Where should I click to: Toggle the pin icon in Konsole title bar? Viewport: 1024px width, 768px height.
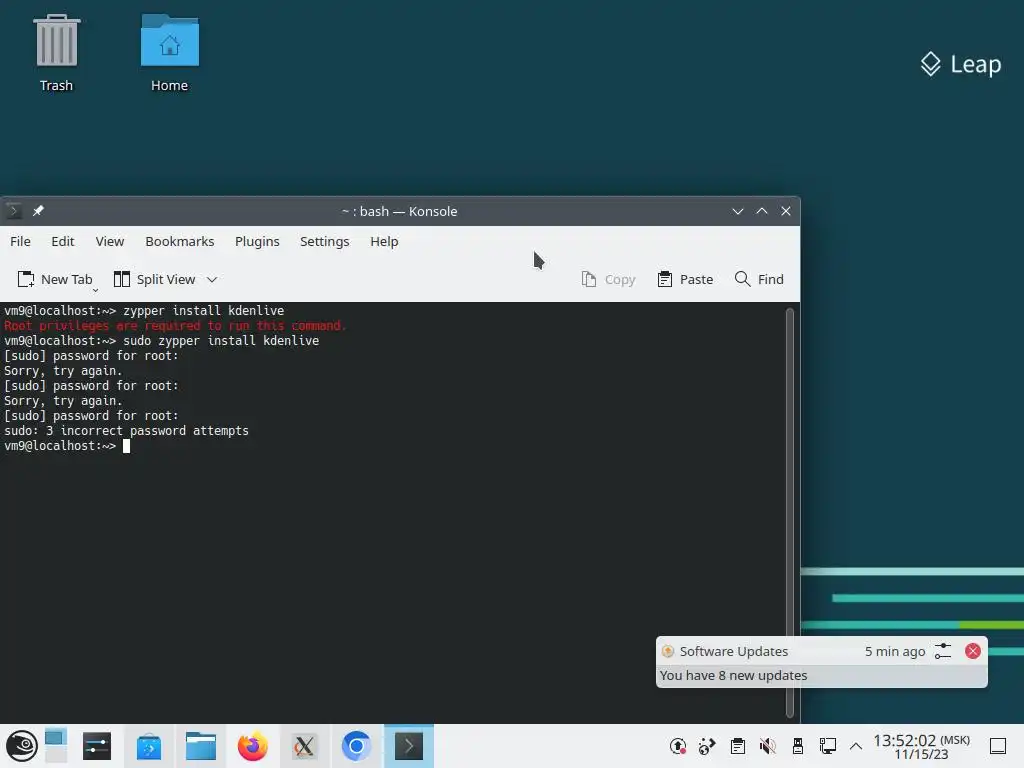click(x=38, y=211)
